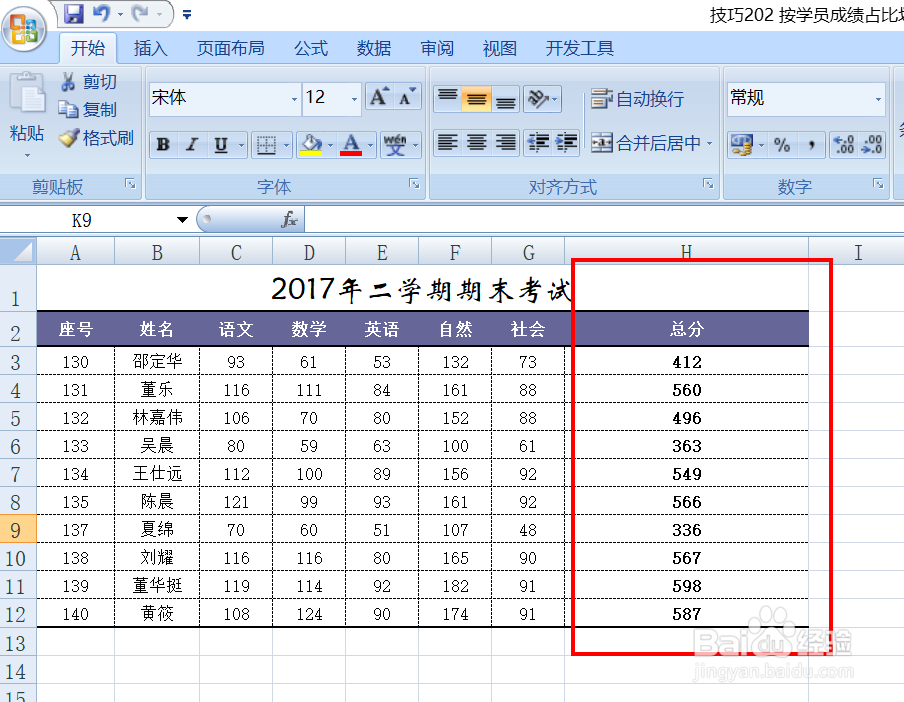This screenshot has height=702, width=904.
Task: Apply percent style to the selection
Action: 780,144
